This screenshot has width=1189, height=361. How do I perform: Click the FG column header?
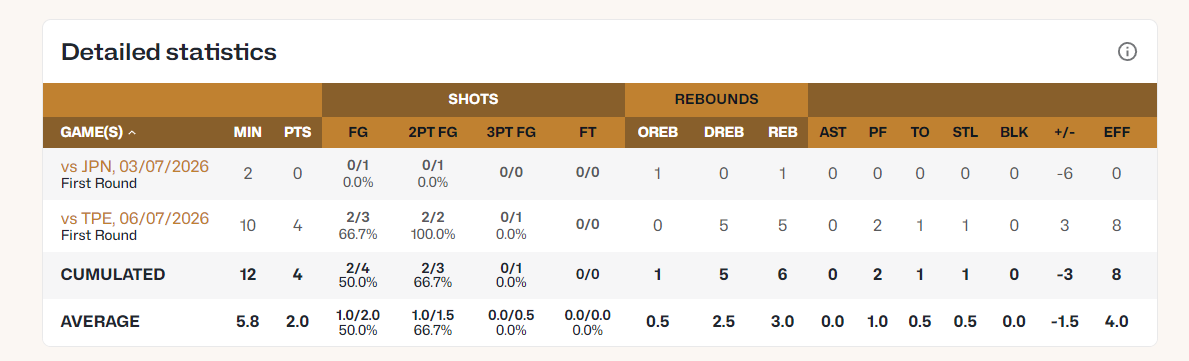click(x=357, y=132)
